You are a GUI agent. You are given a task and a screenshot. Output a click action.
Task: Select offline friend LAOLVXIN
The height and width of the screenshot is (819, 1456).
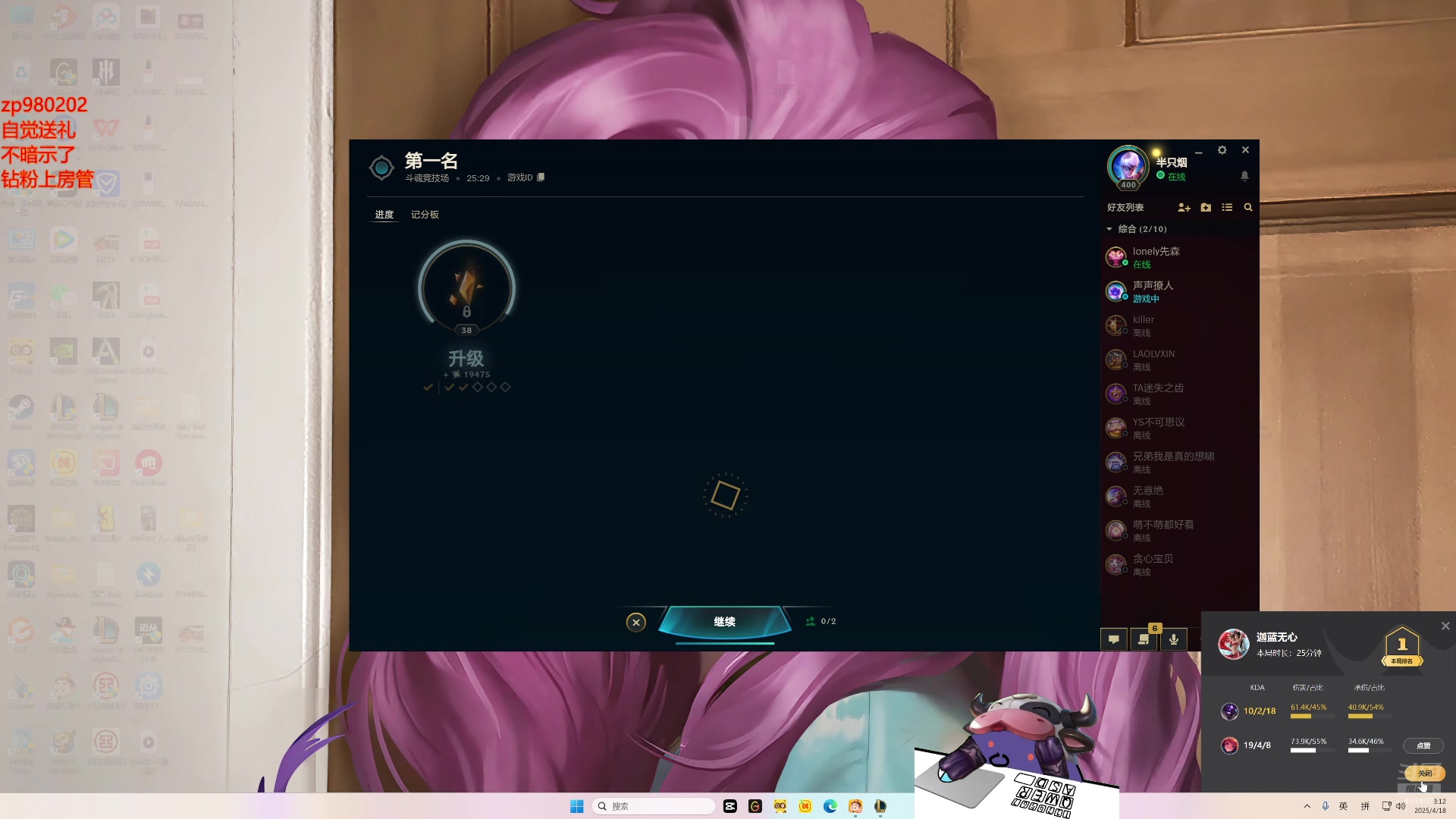1179,360
